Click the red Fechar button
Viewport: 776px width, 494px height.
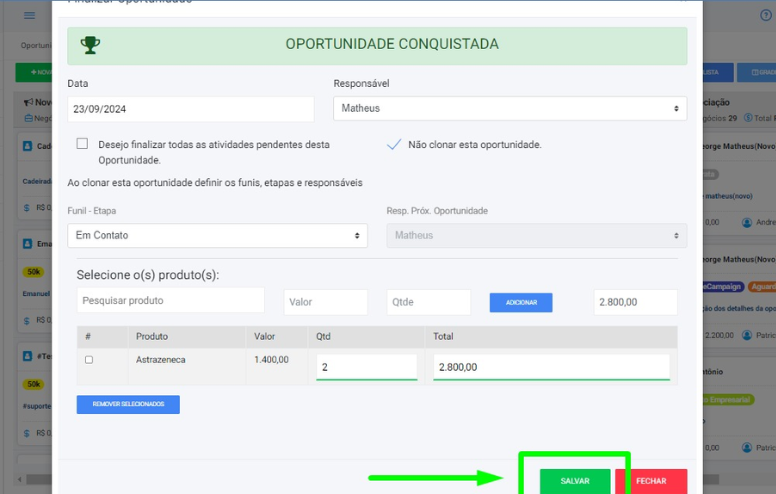point(651,481)
